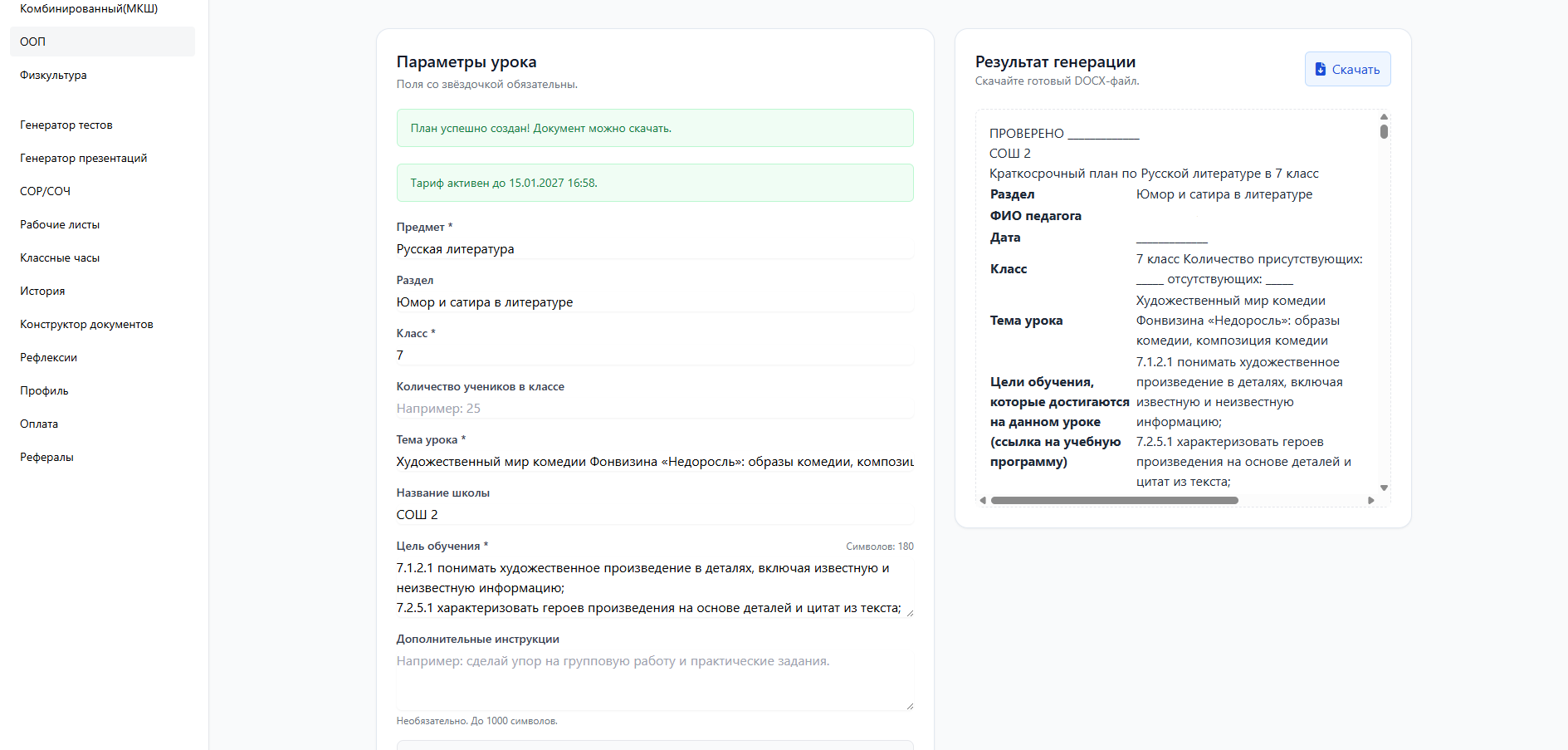Open Конструктор документов page
Image resolution: width=1568 pixels, height=750 pixels.
[x=87, y=324]
